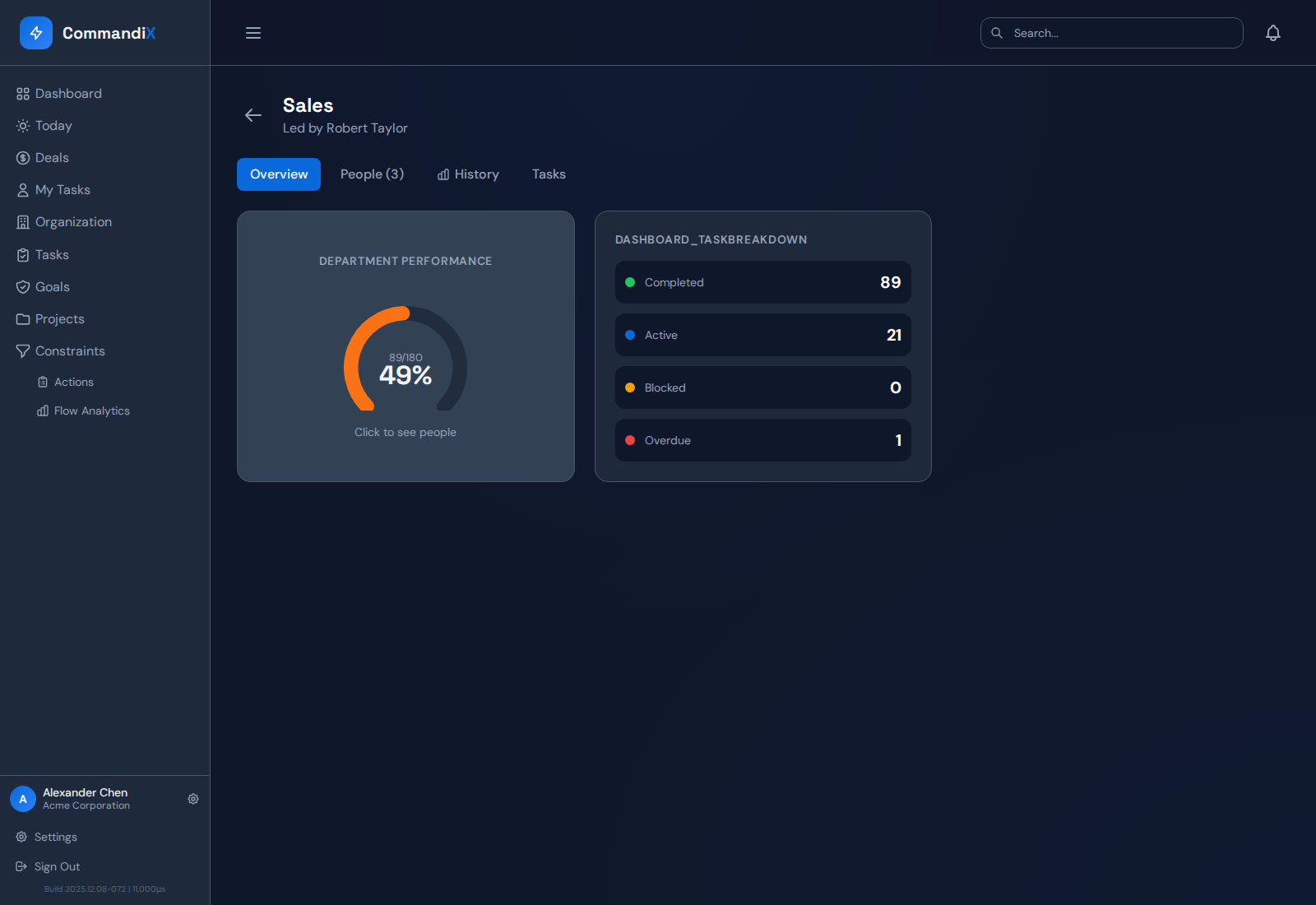Click the Settings link in sidebar
Screen dimensions: 1316x905
(x=56, y=837)
